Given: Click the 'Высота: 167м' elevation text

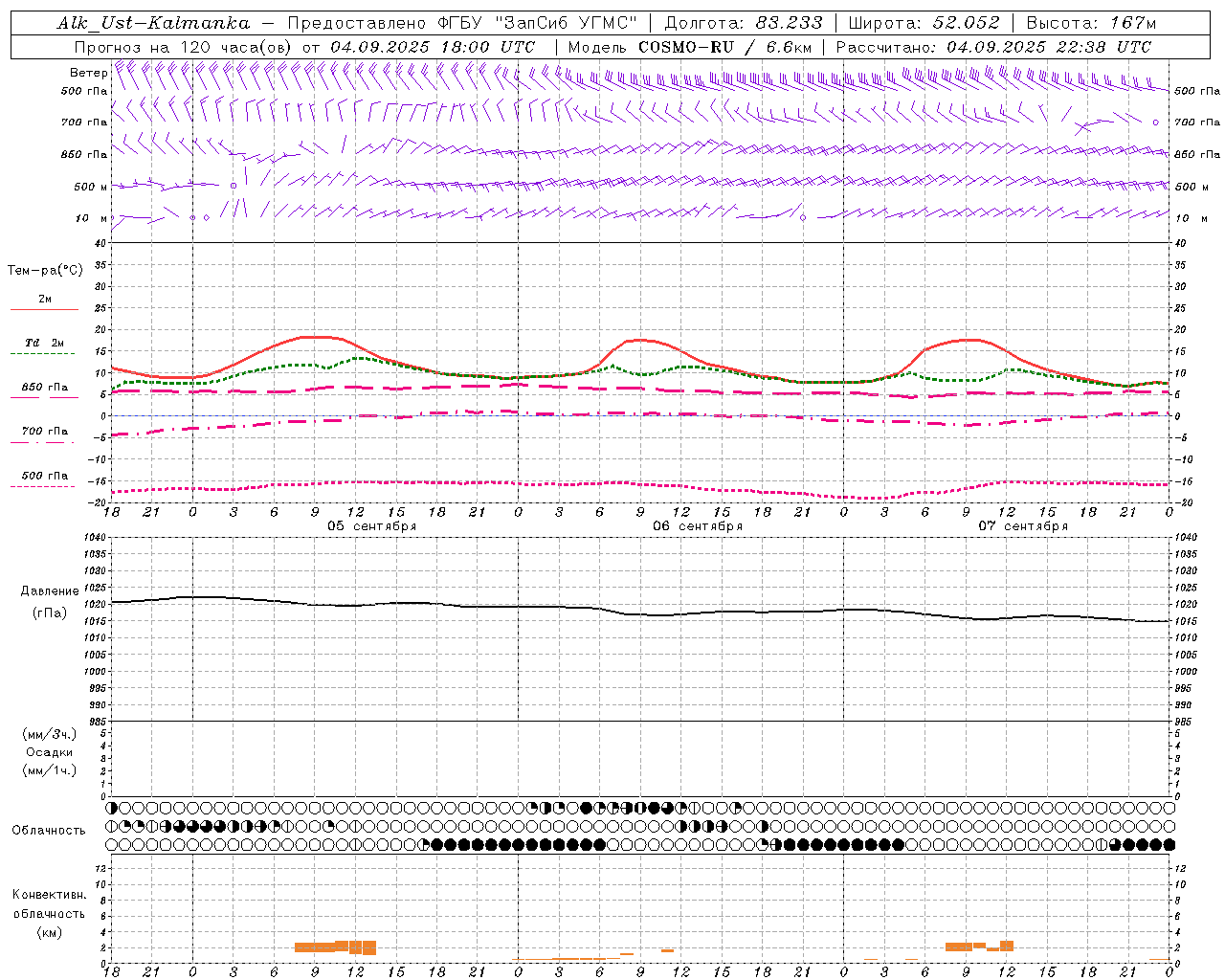Looking at the screenshot, I should click(x=1091, y=23).
